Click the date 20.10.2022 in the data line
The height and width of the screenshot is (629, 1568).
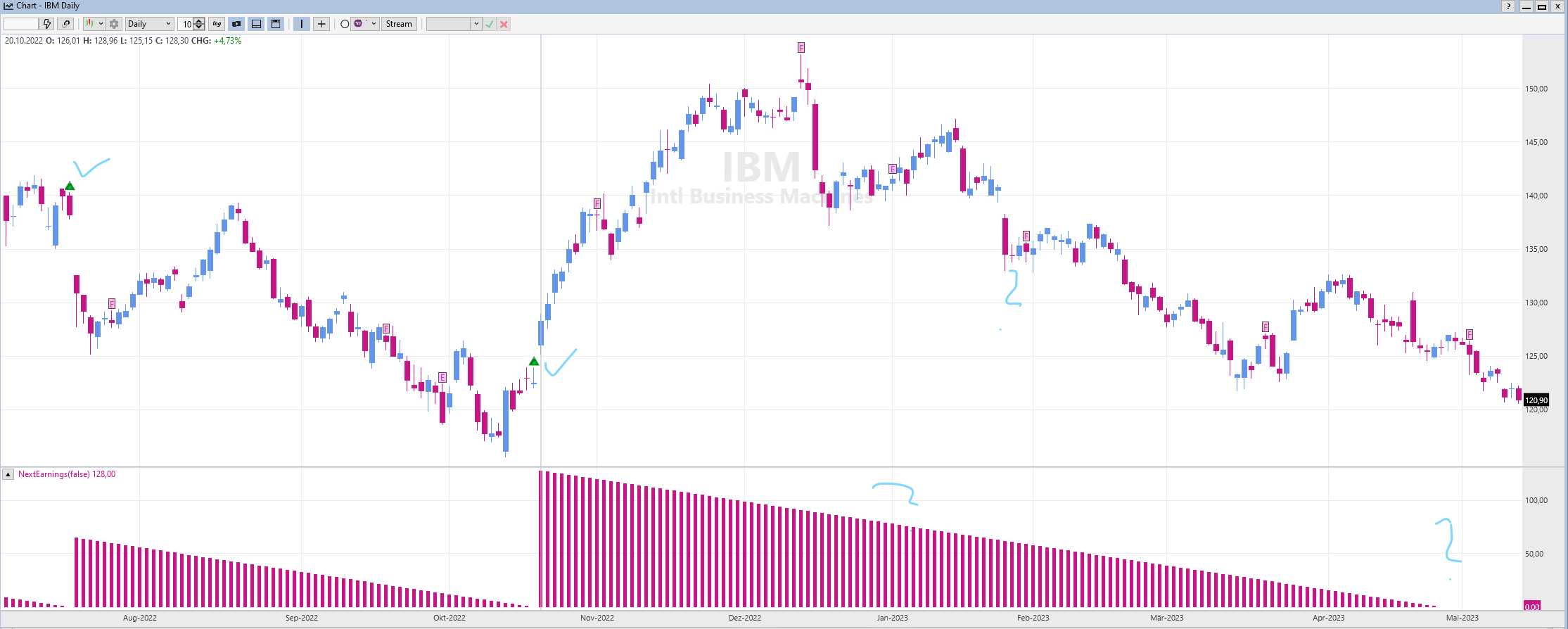24,41
